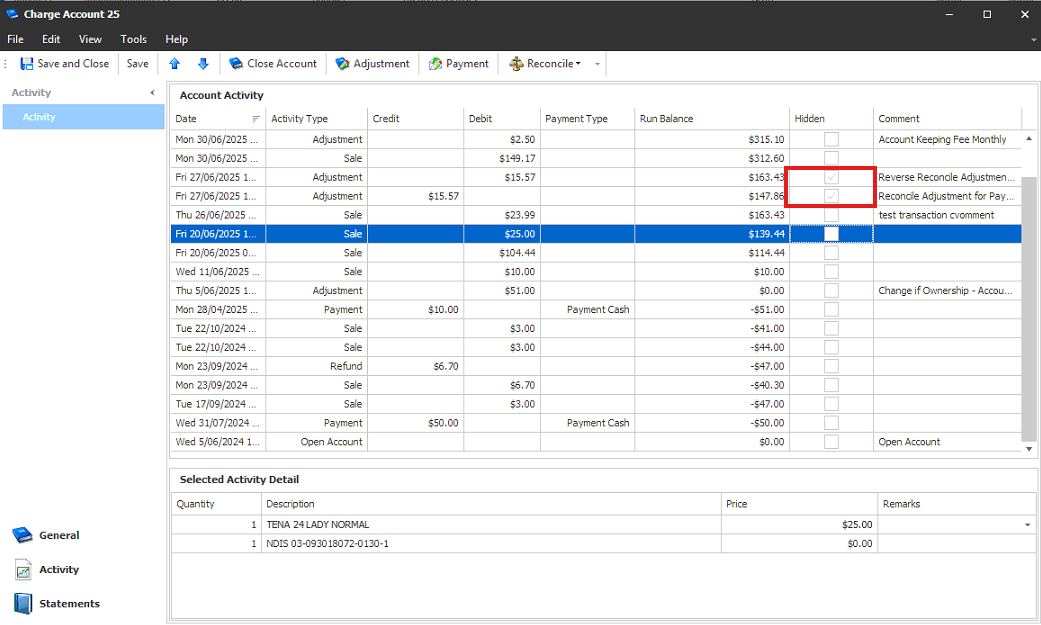Toggle Hidden for the Account Keeping Fee row
Viewport: 1041px width, 625px height.
[x=831, y=139]
